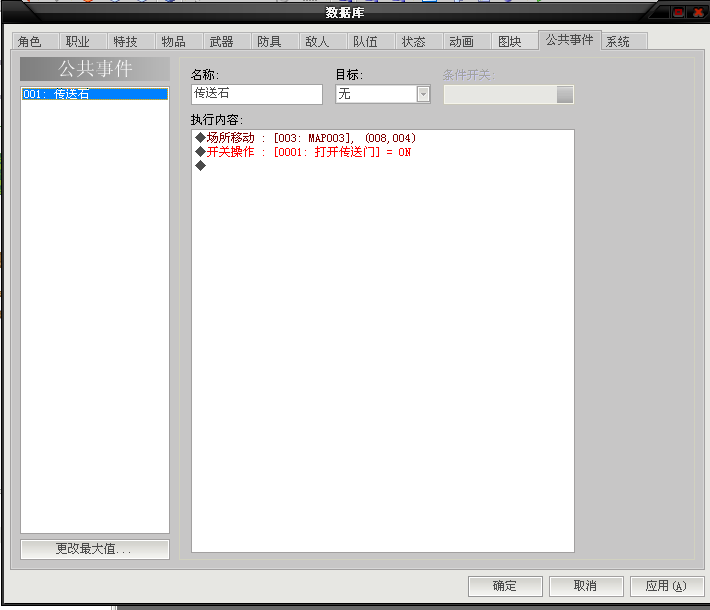Click the 取消 button
This screenshot has width=710, height=610.
586,586
